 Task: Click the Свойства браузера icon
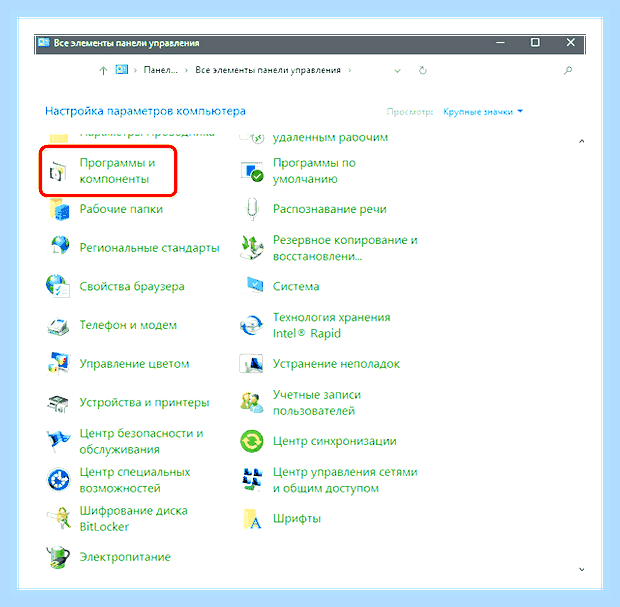[x=58, y=286]
